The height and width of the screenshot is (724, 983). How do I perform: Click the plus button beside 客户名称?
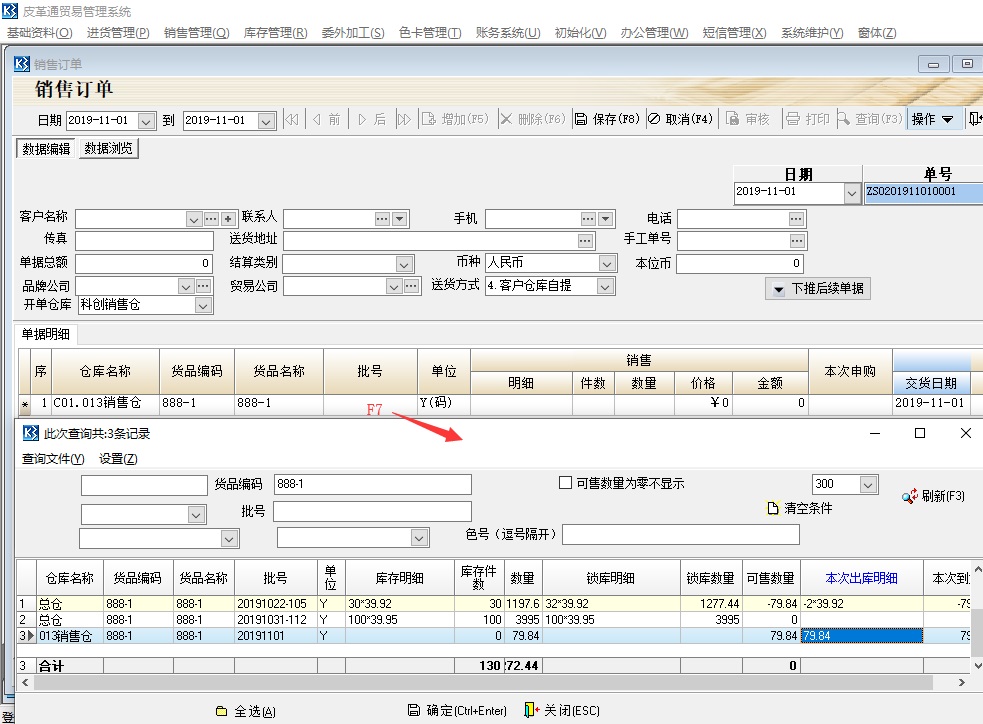coord(228,219)
